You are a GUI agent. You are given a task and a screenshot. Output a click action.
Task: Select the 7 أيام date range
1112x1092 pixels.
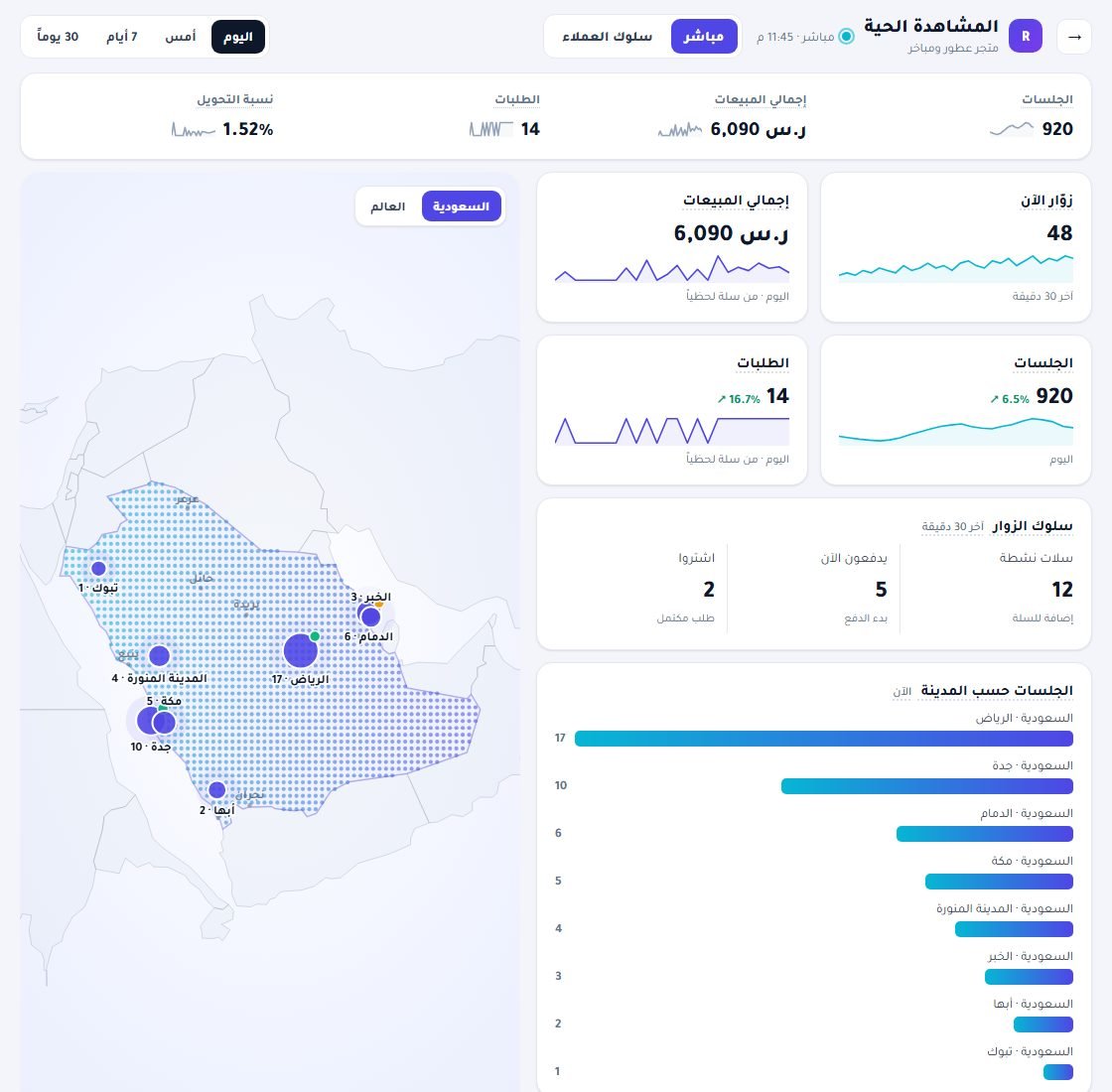tap(122, 37)
